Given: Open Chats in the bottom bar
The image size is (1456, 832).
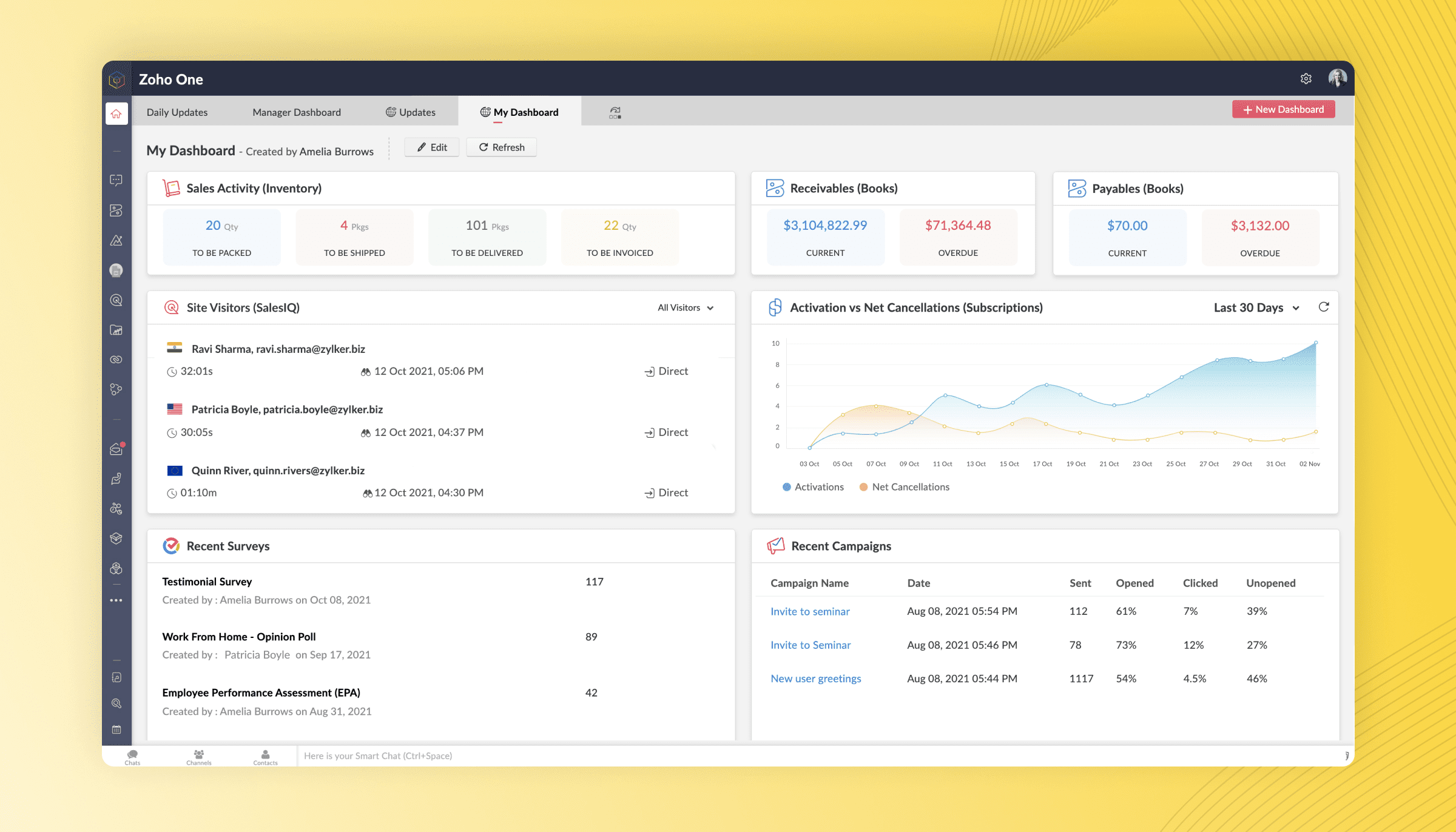Looking at the screenshot, I should (x=132, y=757).
